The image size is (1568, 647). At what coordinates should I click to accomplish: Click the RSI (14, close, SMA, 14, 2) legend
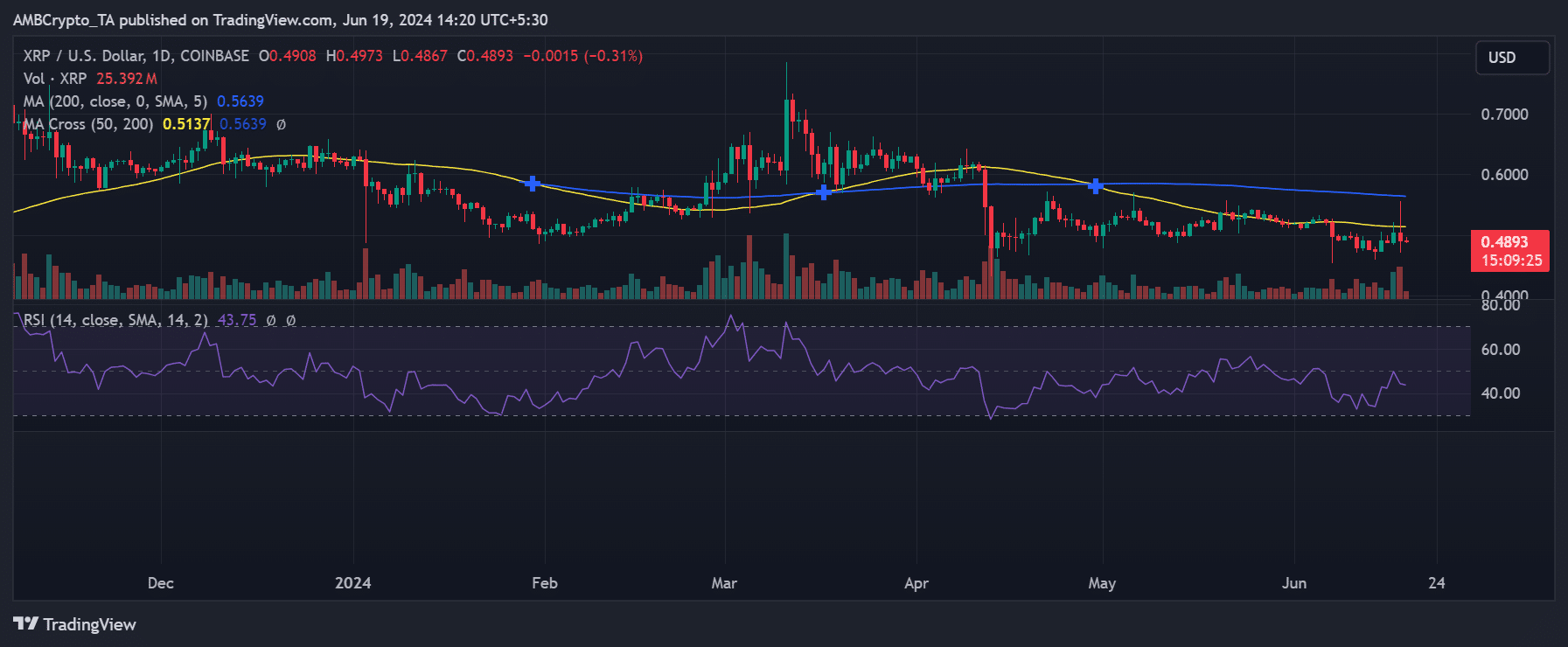pyautogui.click(x=115, y=320)
